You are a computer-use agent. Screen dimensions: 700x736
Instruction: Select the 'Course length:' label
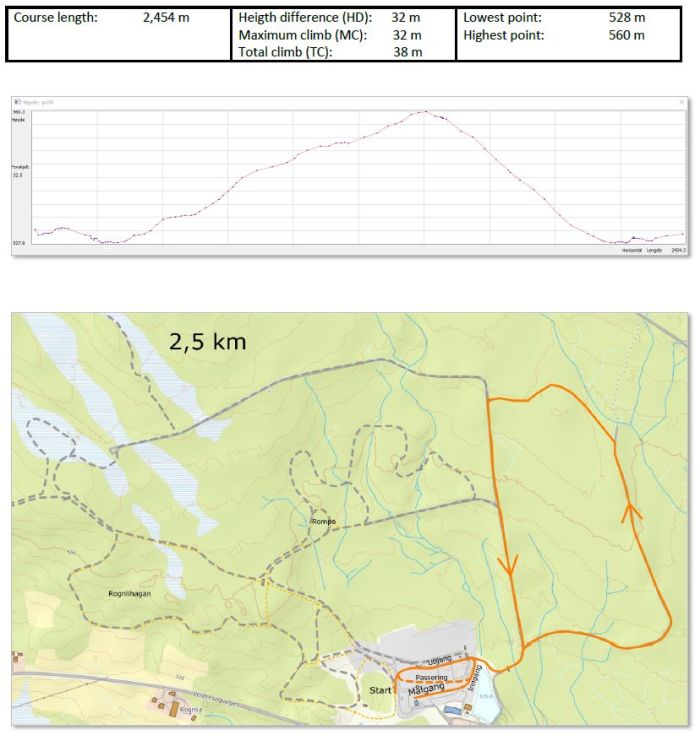click(x=56, y=18)
